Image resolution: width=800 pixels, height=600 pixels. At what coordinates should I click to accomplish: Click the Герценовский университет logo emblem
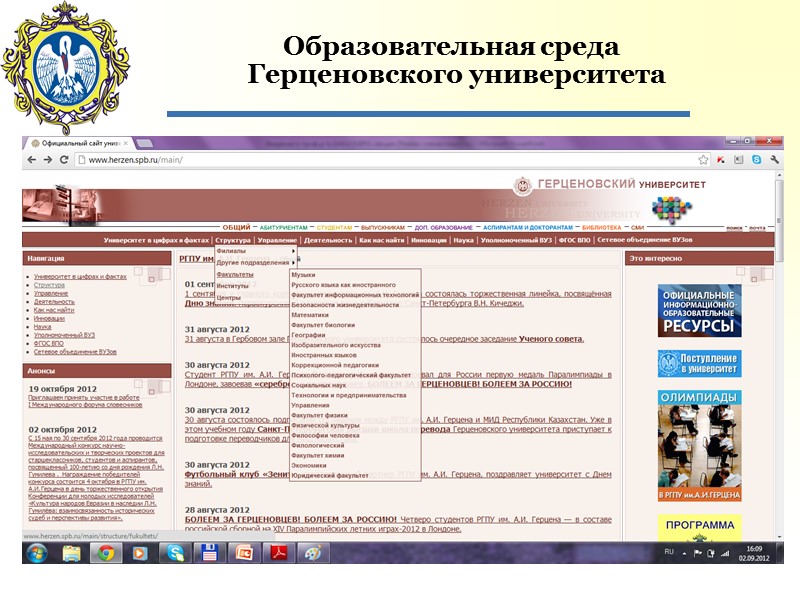[x=522, y=185]
